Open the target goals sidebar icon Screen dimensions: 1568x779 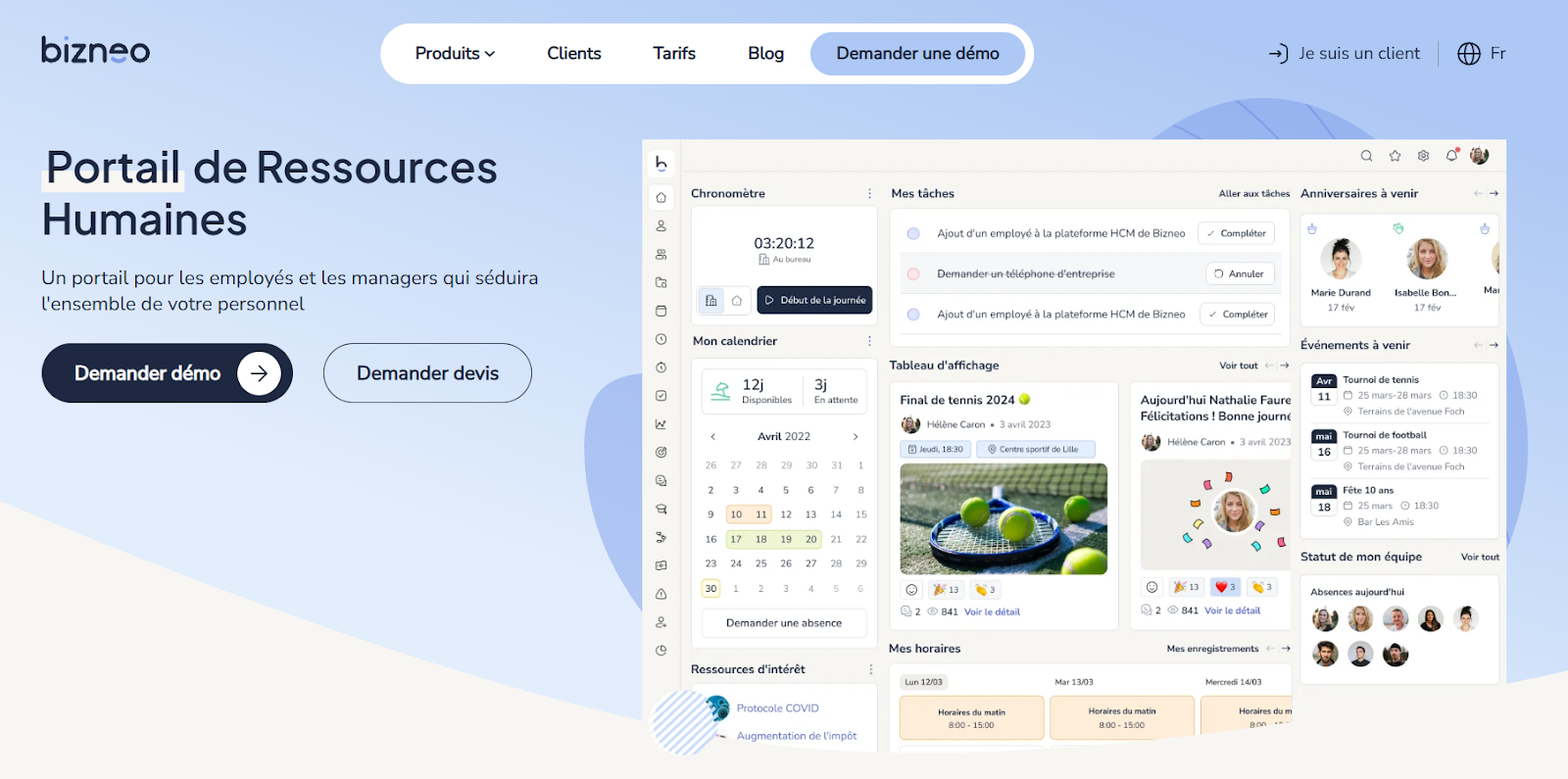[661, 453]
